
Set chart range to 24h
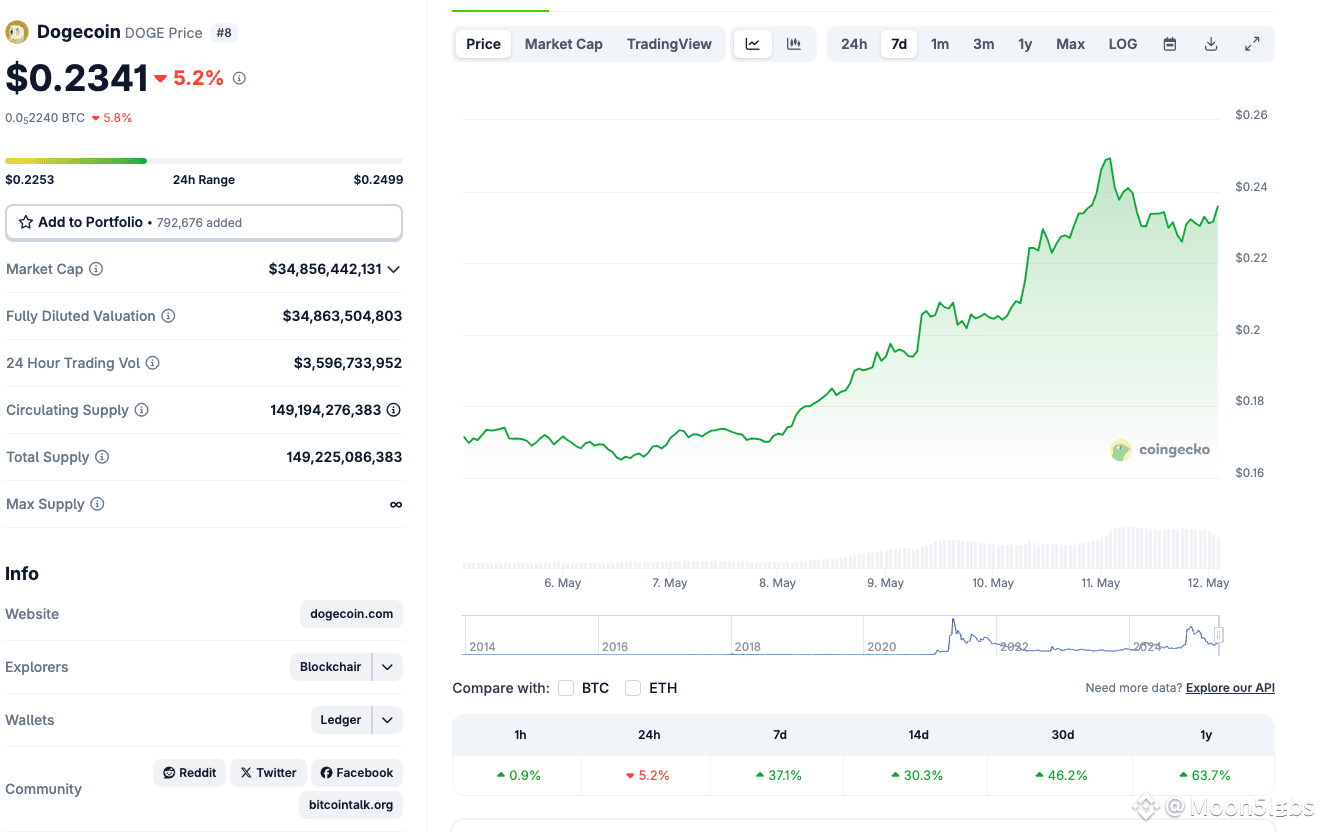[854, 44]
